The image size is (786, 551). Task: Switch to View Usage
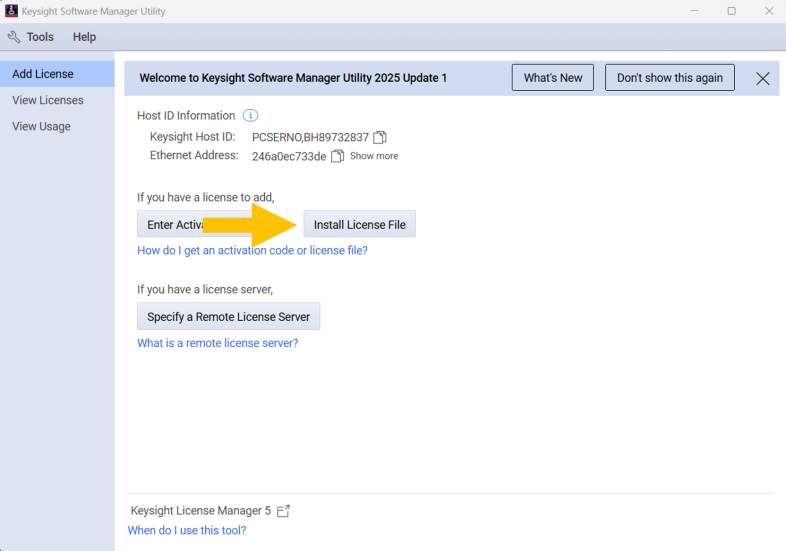57,126
